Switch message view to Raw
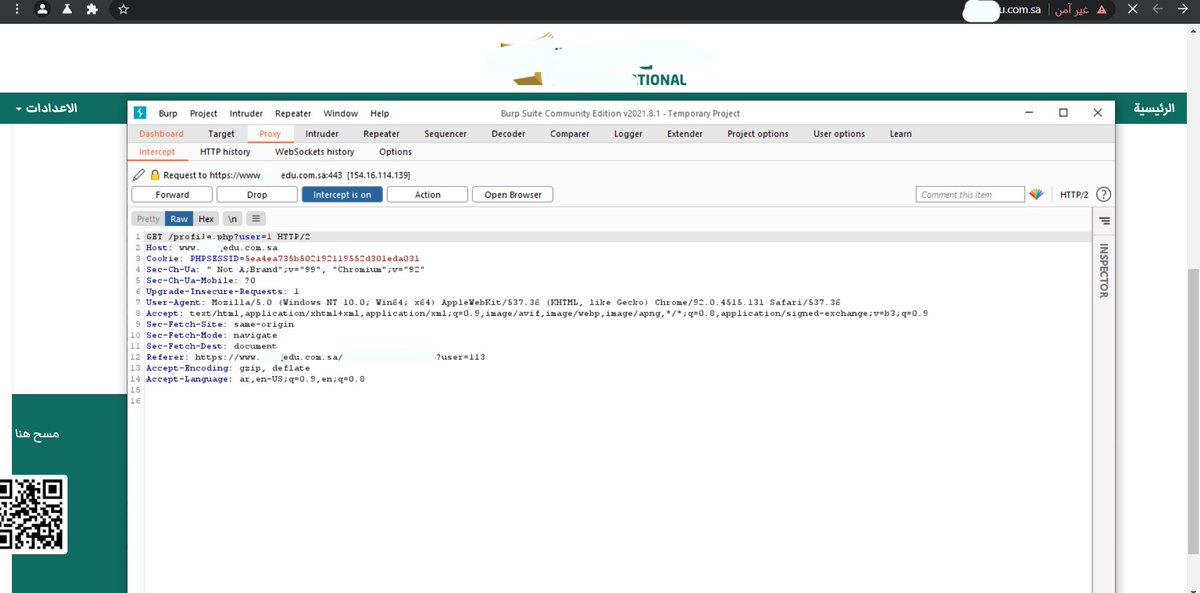The height and width of the screenshot is (593, 1200). tap(179, 218)
